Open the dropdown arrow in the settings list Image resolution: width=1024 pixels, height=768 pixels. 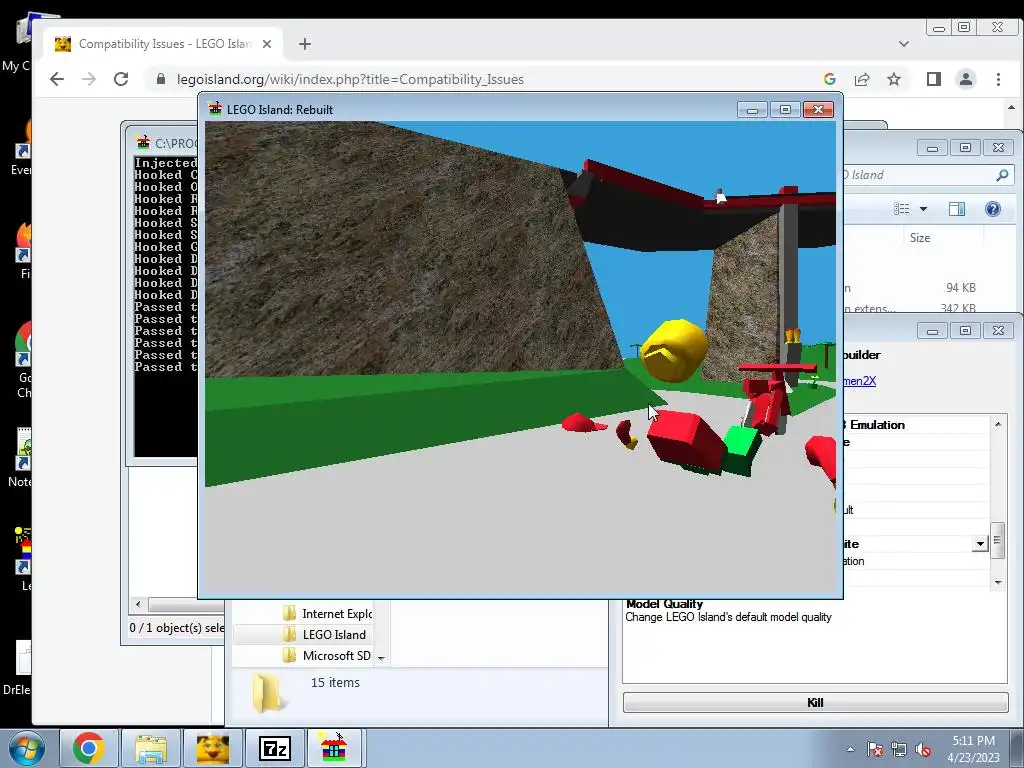pyautogui.click(x=980, y=544)
